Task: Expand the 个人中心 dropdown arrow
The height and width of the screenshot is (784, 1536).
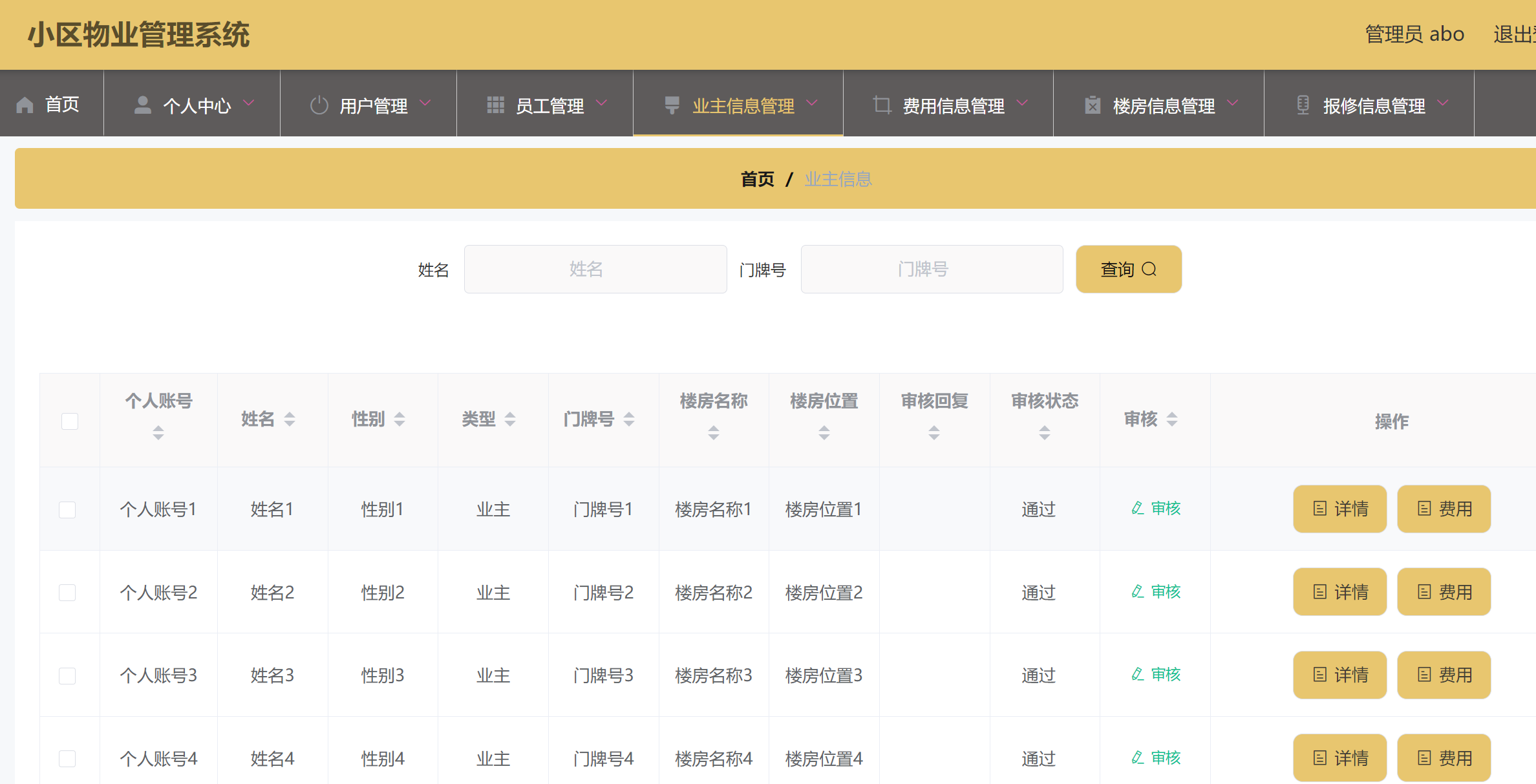Action: 249,103
